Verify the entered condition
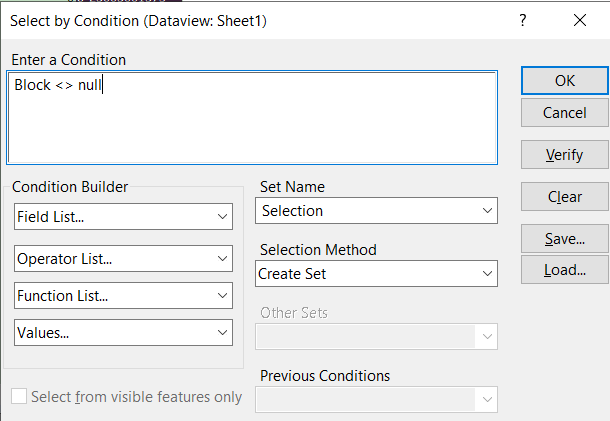This screenshot has width=610, height=421. click(564, 155)
